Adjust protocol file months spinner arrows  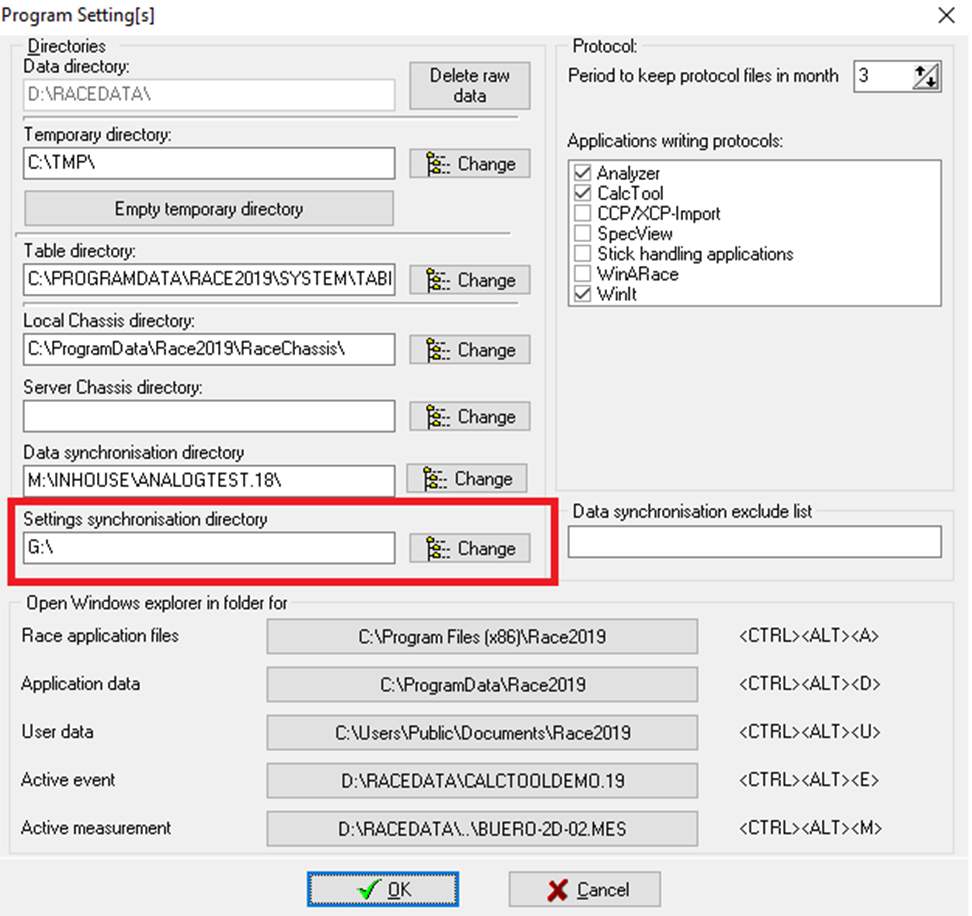926,77
